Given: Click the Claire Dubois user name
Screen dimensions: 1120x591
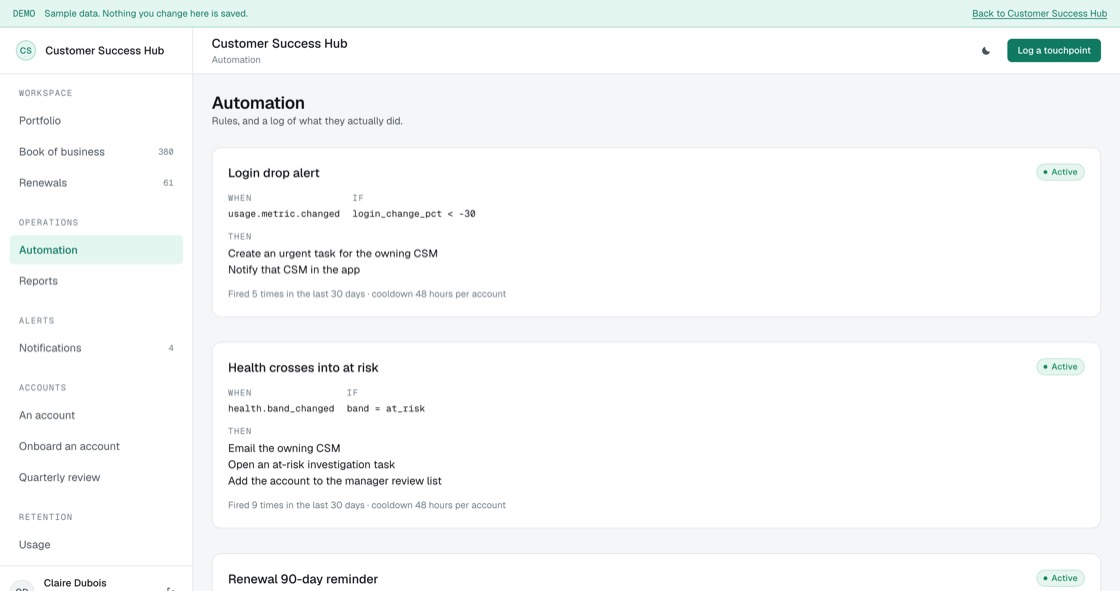Looking at the screenshot, I should [75, 583].
